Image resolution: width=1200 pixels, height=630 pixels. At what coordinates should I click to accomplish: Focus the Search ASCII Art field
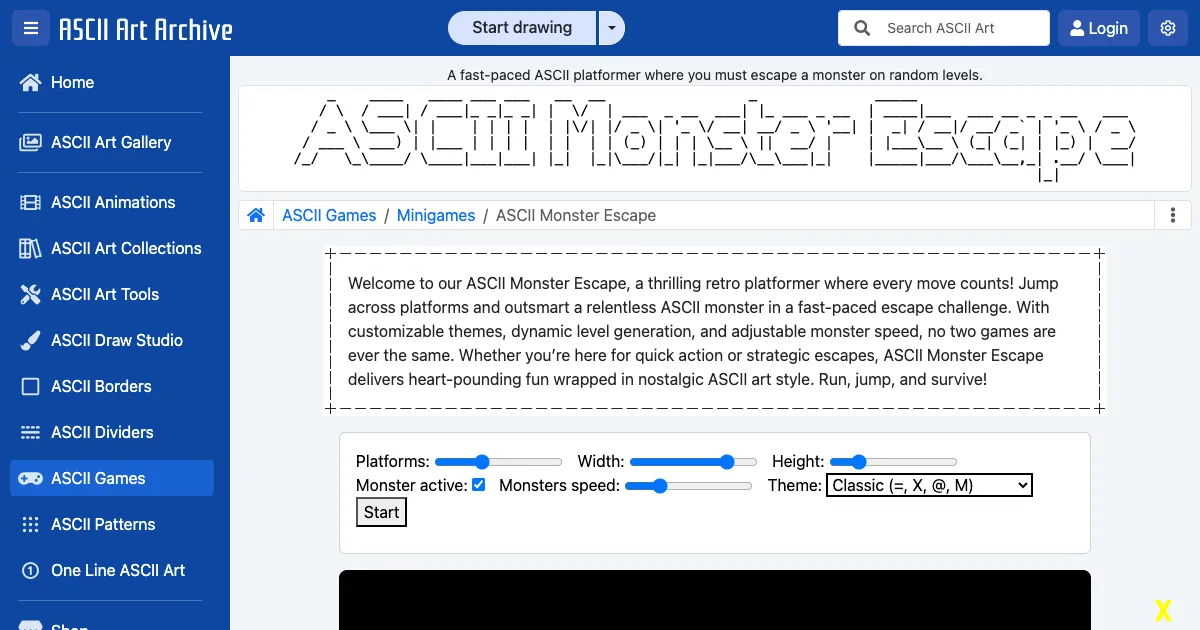958,28
